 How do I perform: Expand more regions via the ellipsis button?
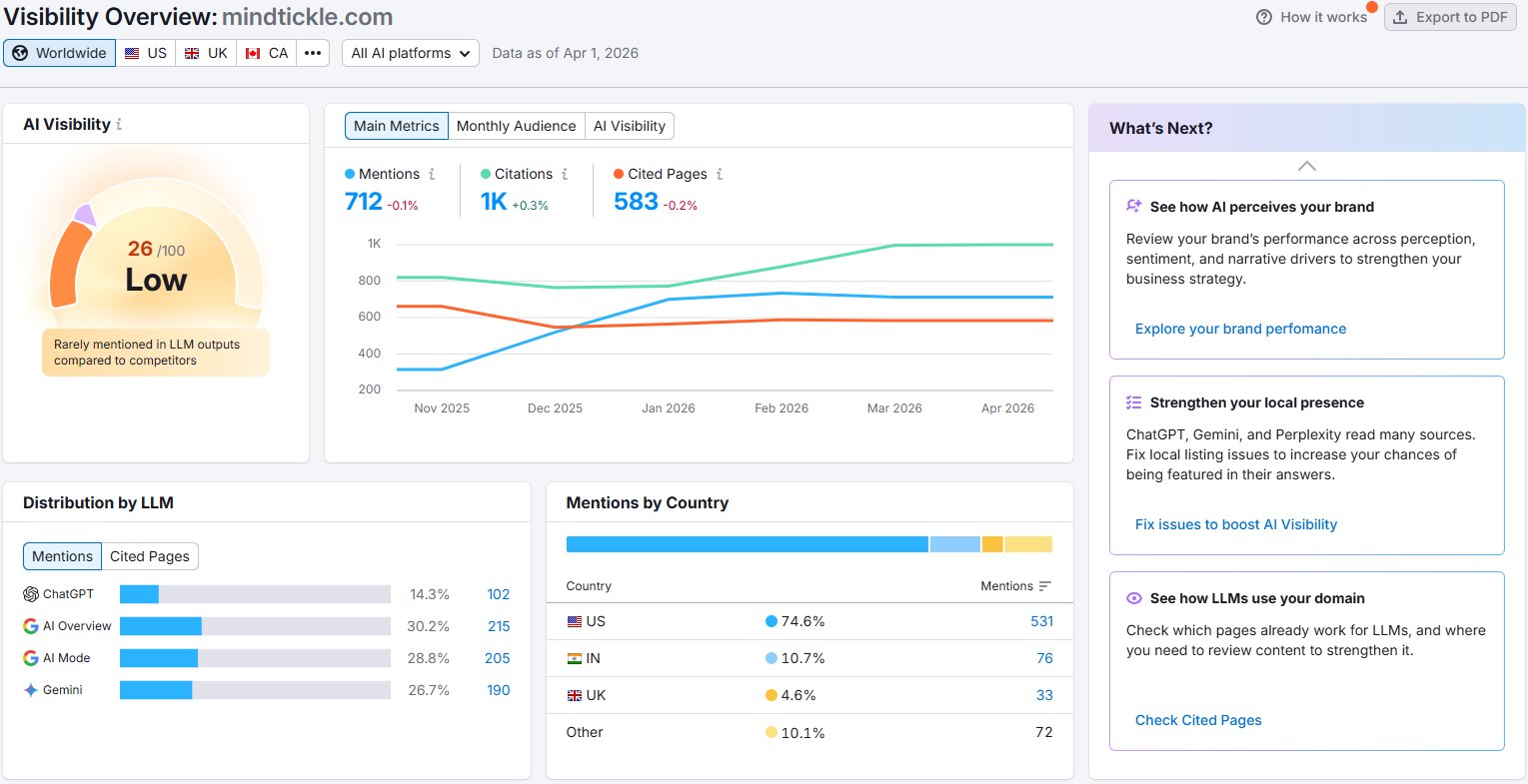[313, 52]
